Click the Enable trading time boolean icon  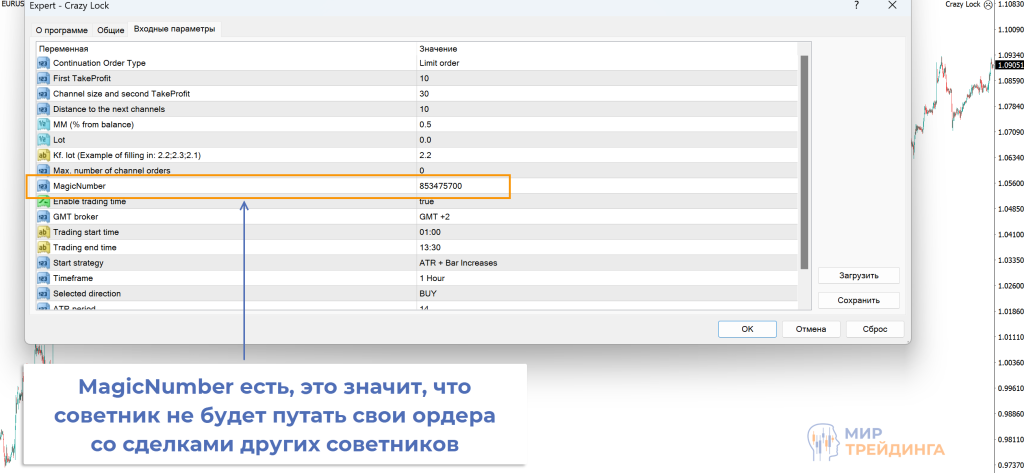coord(43,201)
